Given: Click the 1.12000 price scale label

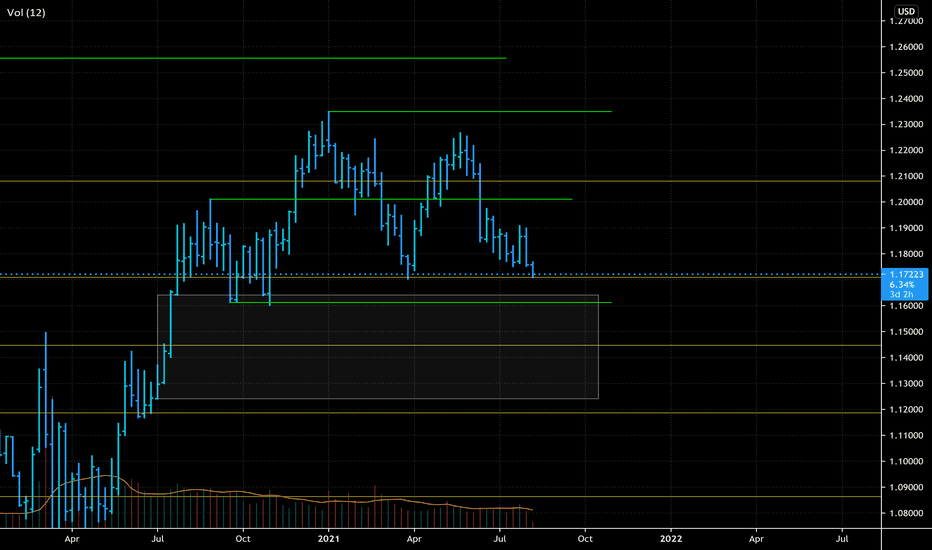Looking at the screenshot, I should 906,409.
